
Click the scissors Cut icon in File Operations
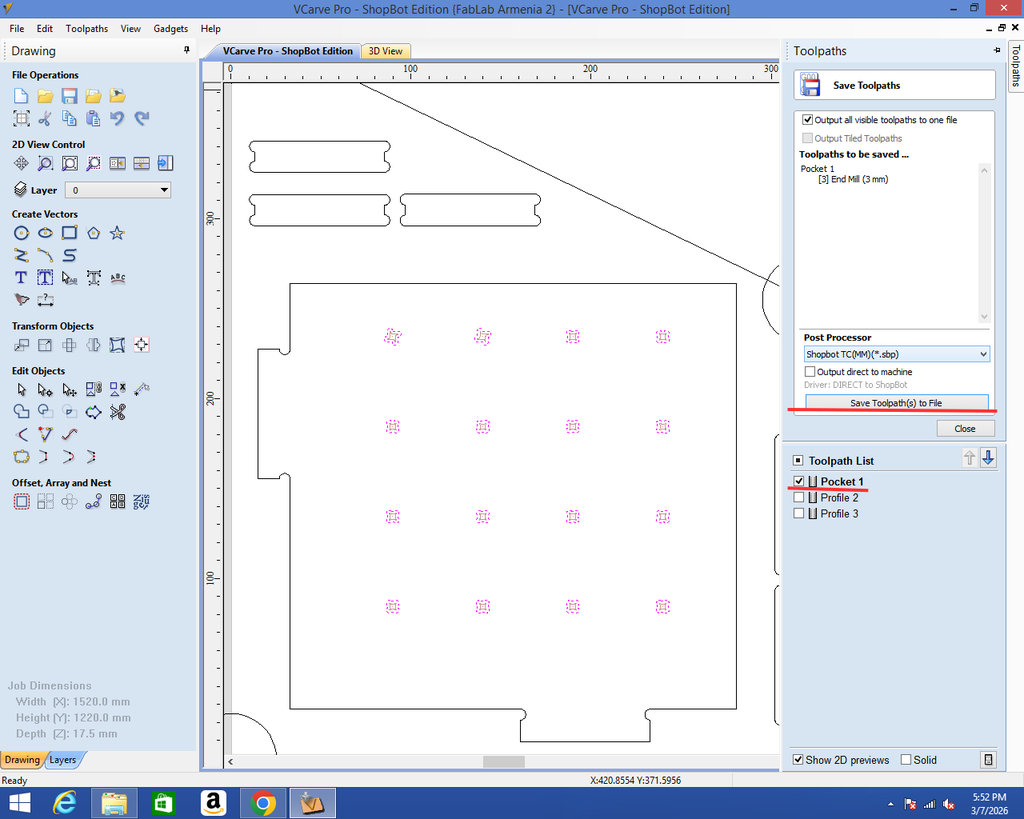coord(45,118)
